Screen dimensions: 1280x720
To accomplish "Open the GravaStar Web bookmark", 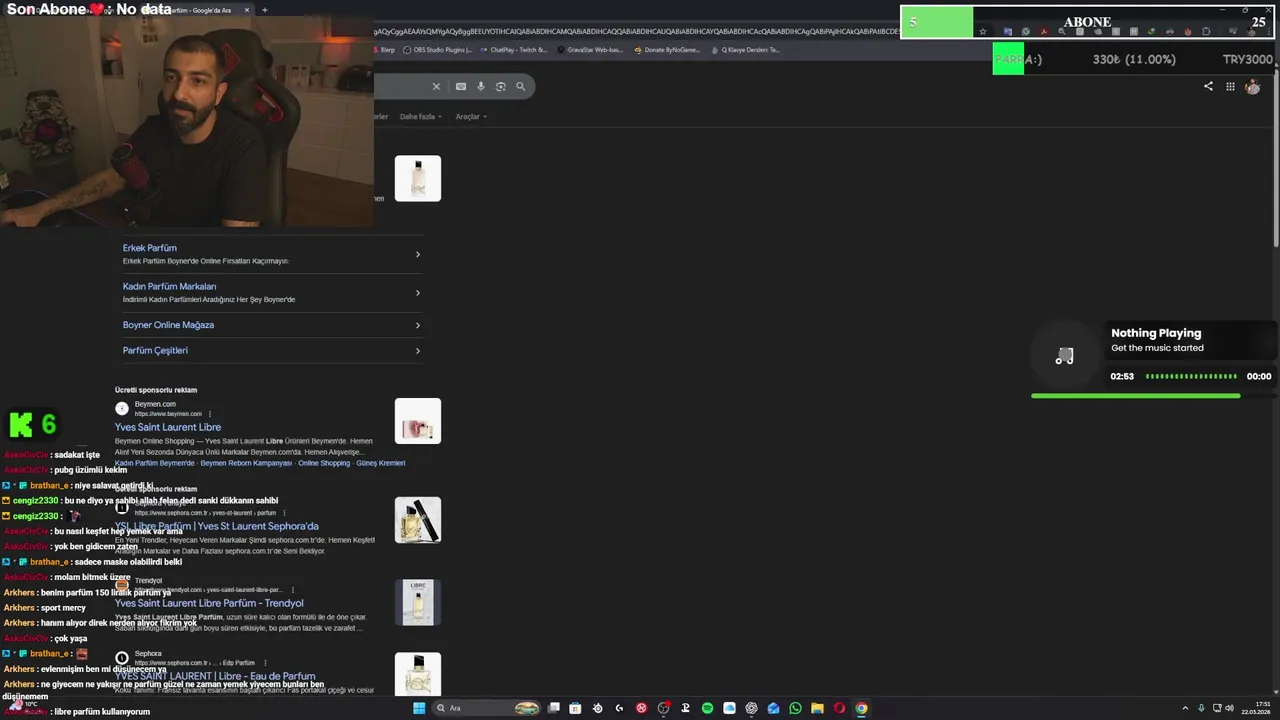I will (590, 49).
